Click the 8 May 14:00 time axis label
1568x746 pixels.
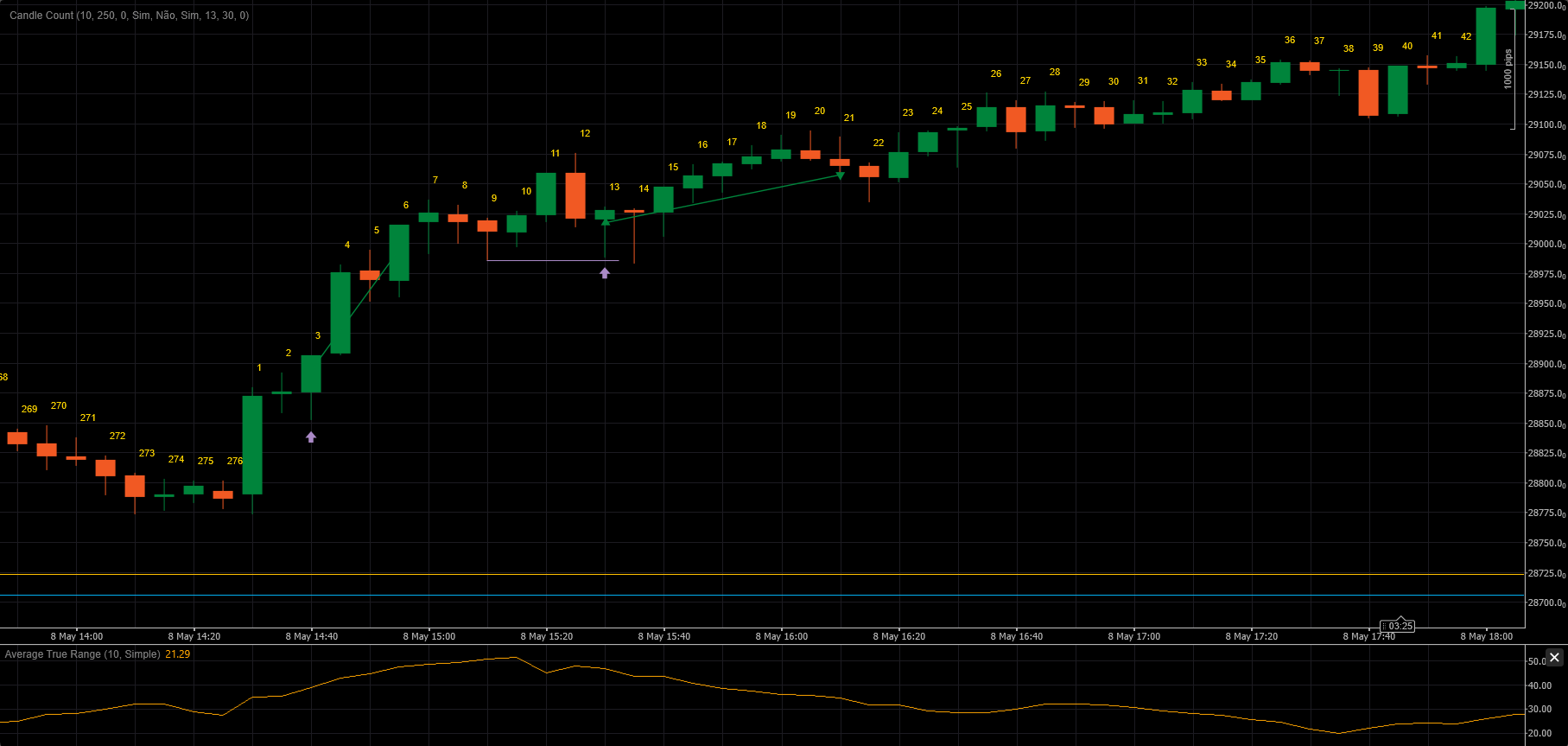click(x=77, y=636)
